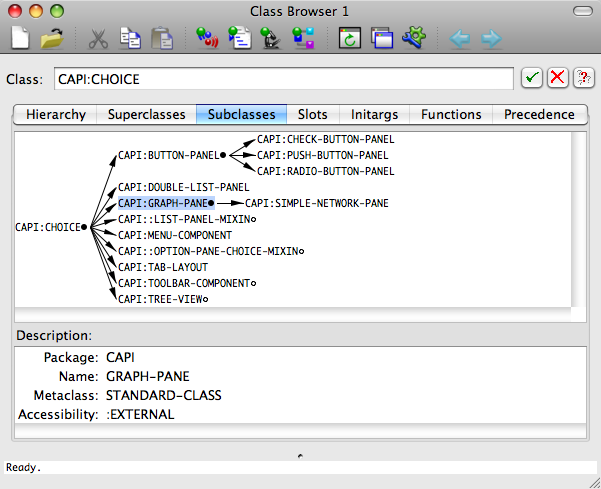Expand the CAPI:TREE-VIEW open circle
Viewport: 601px width, 489px height.
(x=205, y=299)
